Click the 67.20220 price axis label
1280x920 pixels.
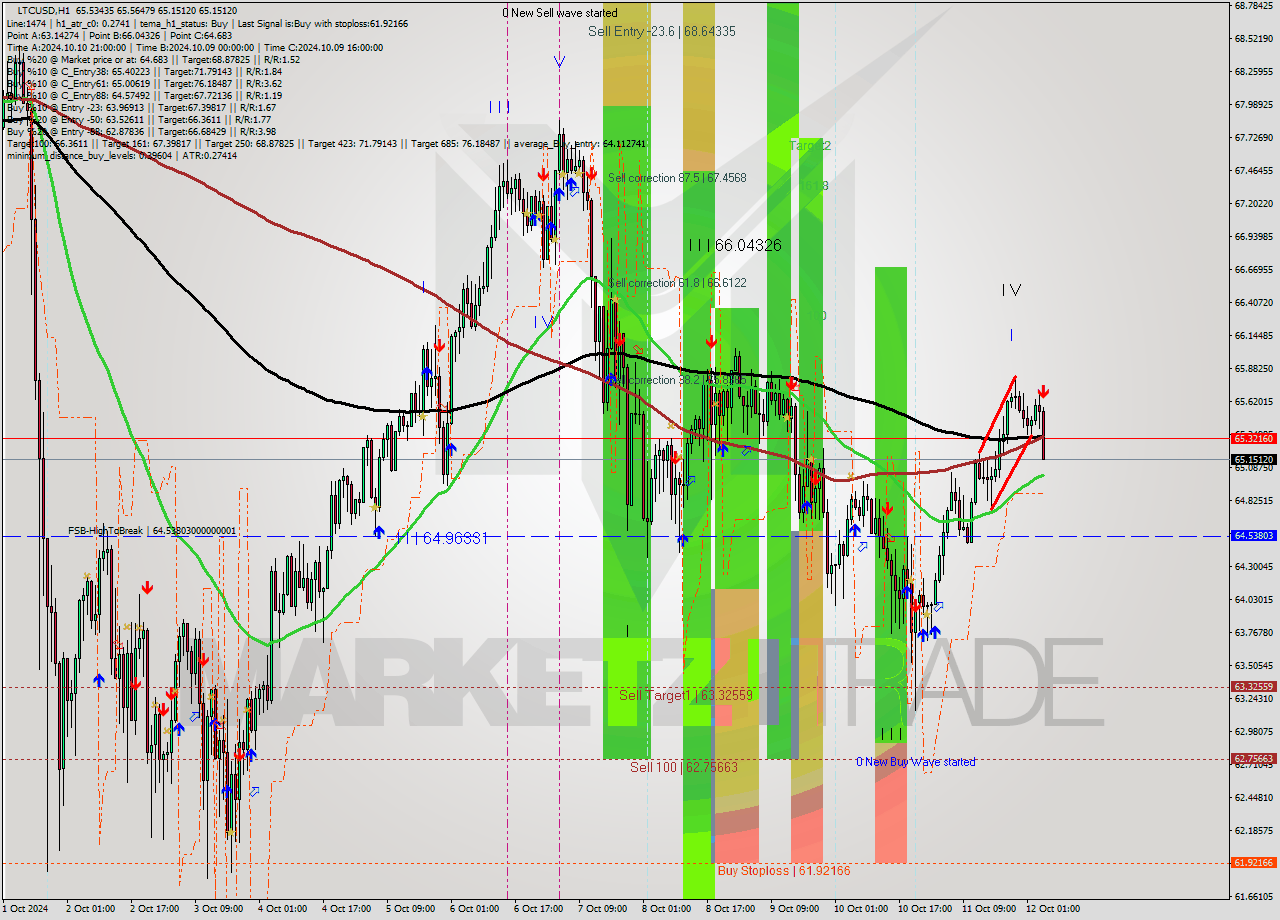(1253, 204)
